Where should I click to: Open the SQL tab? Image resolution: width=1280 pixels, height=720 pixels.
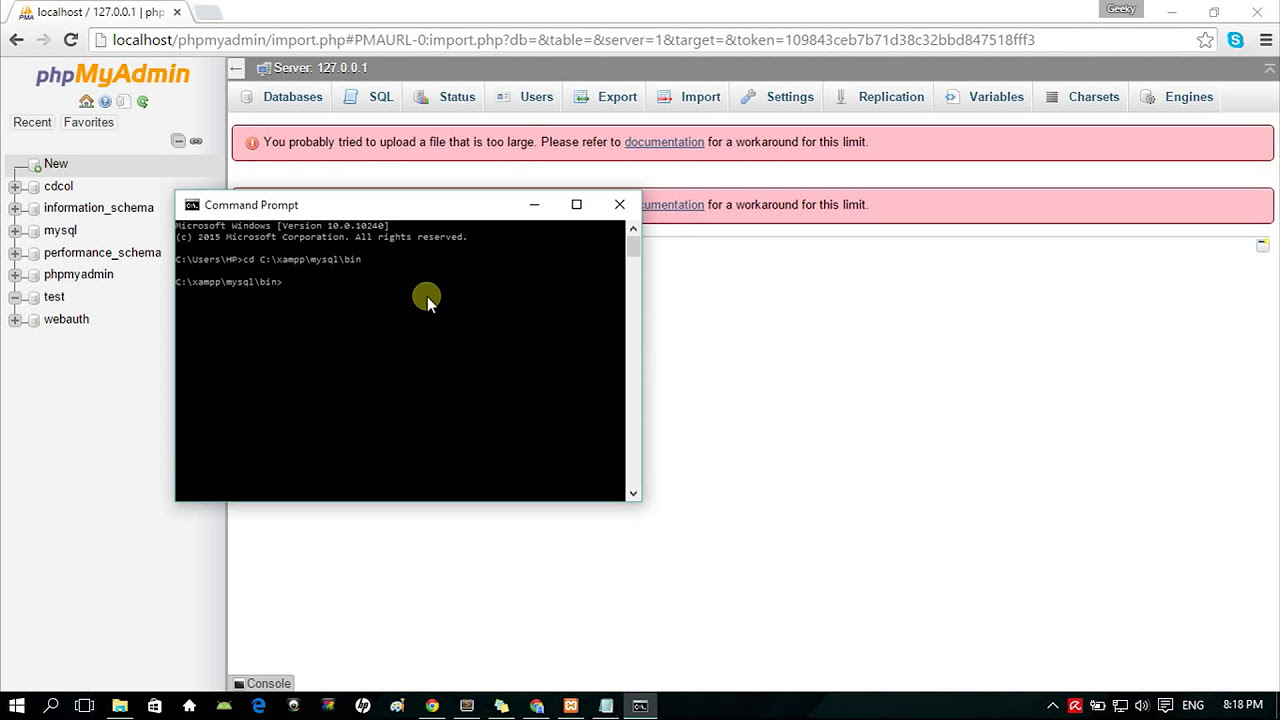coord(369,97)
